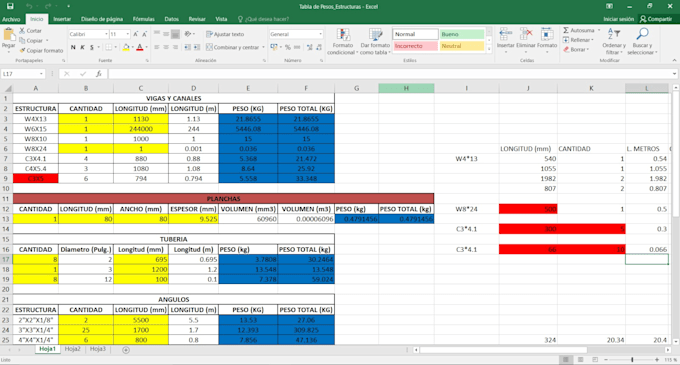
Task: Adjust the zoom slider
Action: pyautogui.click(x=632, y=359)
